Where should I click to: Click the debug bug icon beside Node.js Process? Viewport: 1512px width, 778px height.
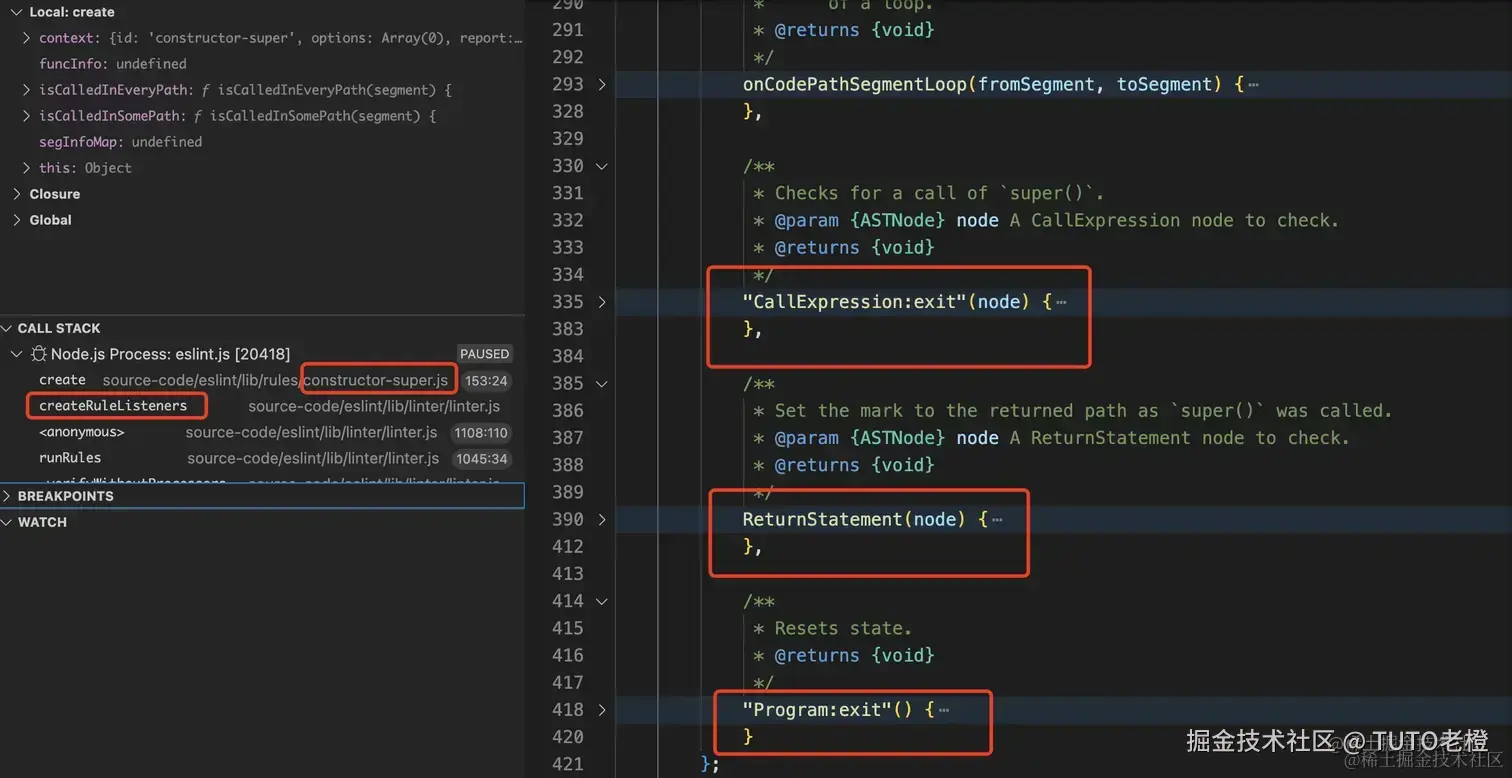pyautogui.click(x=39, y=354)
